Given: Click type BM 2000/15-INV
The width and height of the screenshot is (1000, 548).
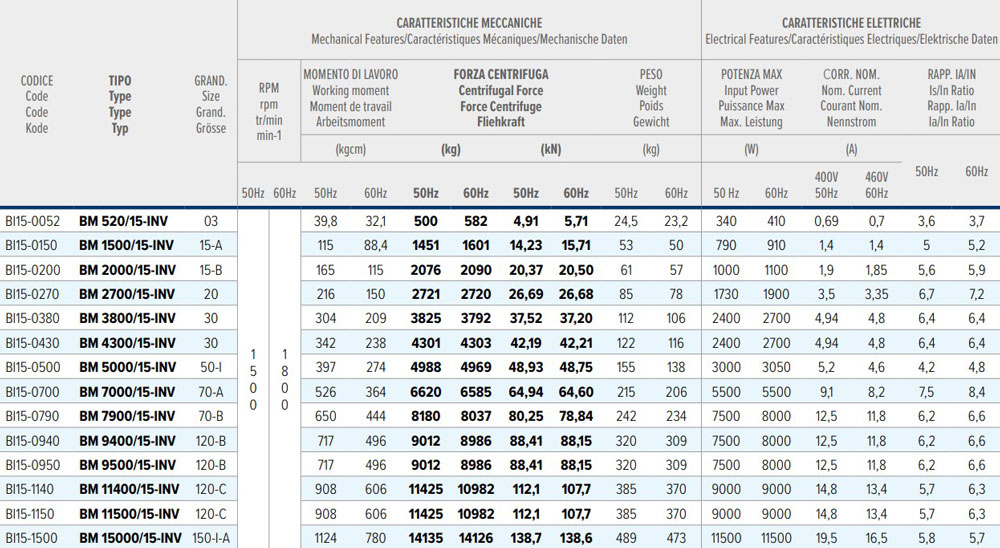Looking at the screenshot, I should point(127,270).
